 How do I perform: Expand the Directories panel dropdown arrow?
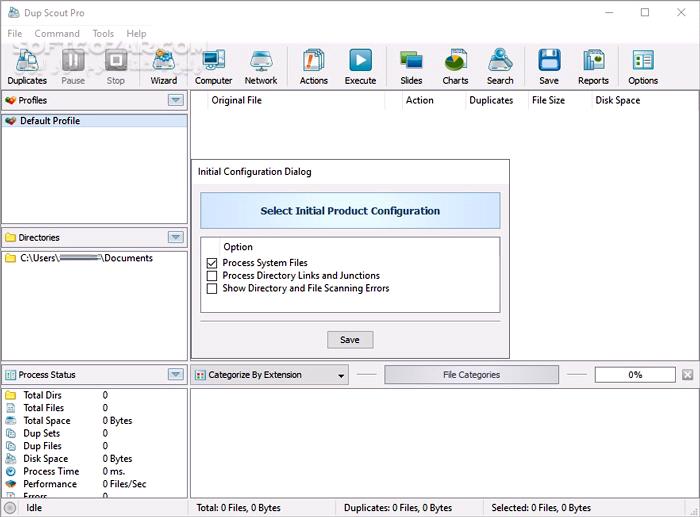[176, 237]
